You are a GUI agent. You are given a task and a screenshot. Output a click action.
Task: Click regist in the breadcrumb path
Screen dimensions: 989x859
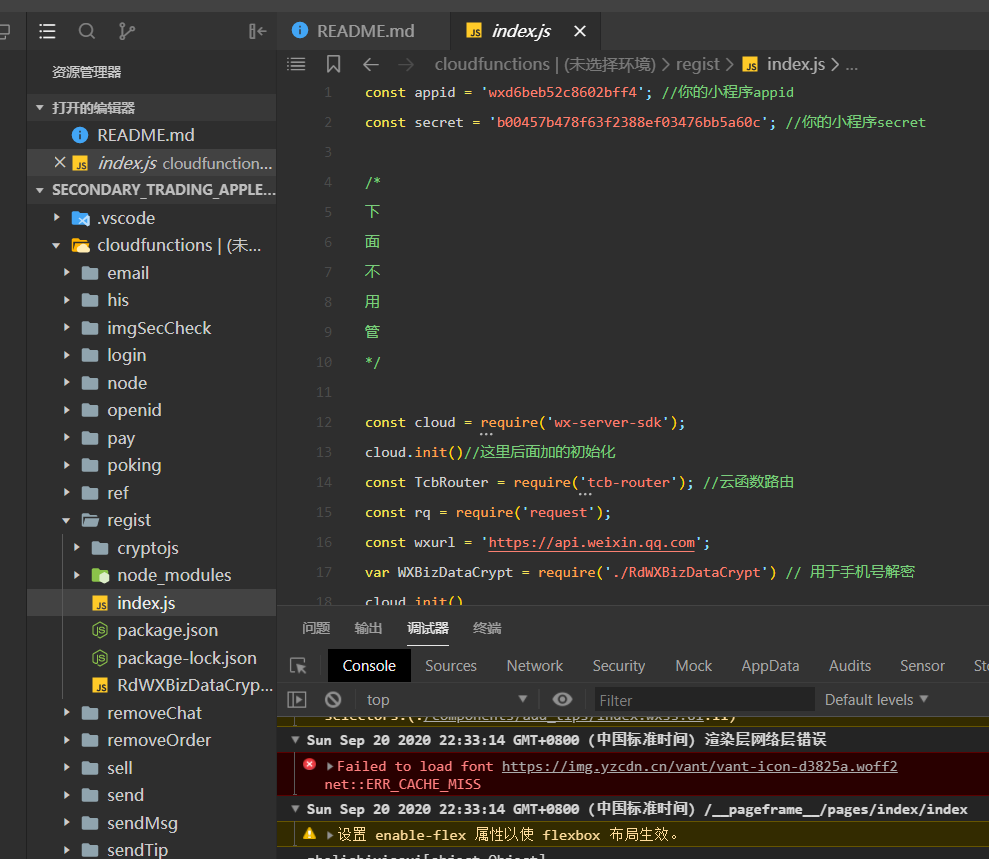tap(698, 64)
